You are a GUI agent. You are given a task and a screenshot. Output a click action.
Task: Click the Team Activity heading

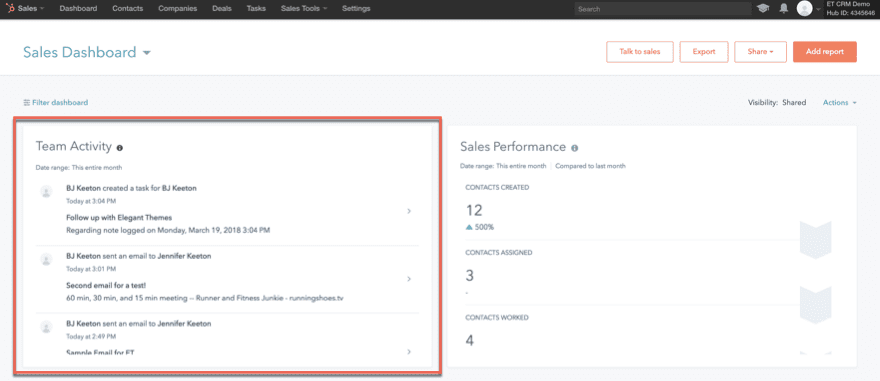click(74, 146)
